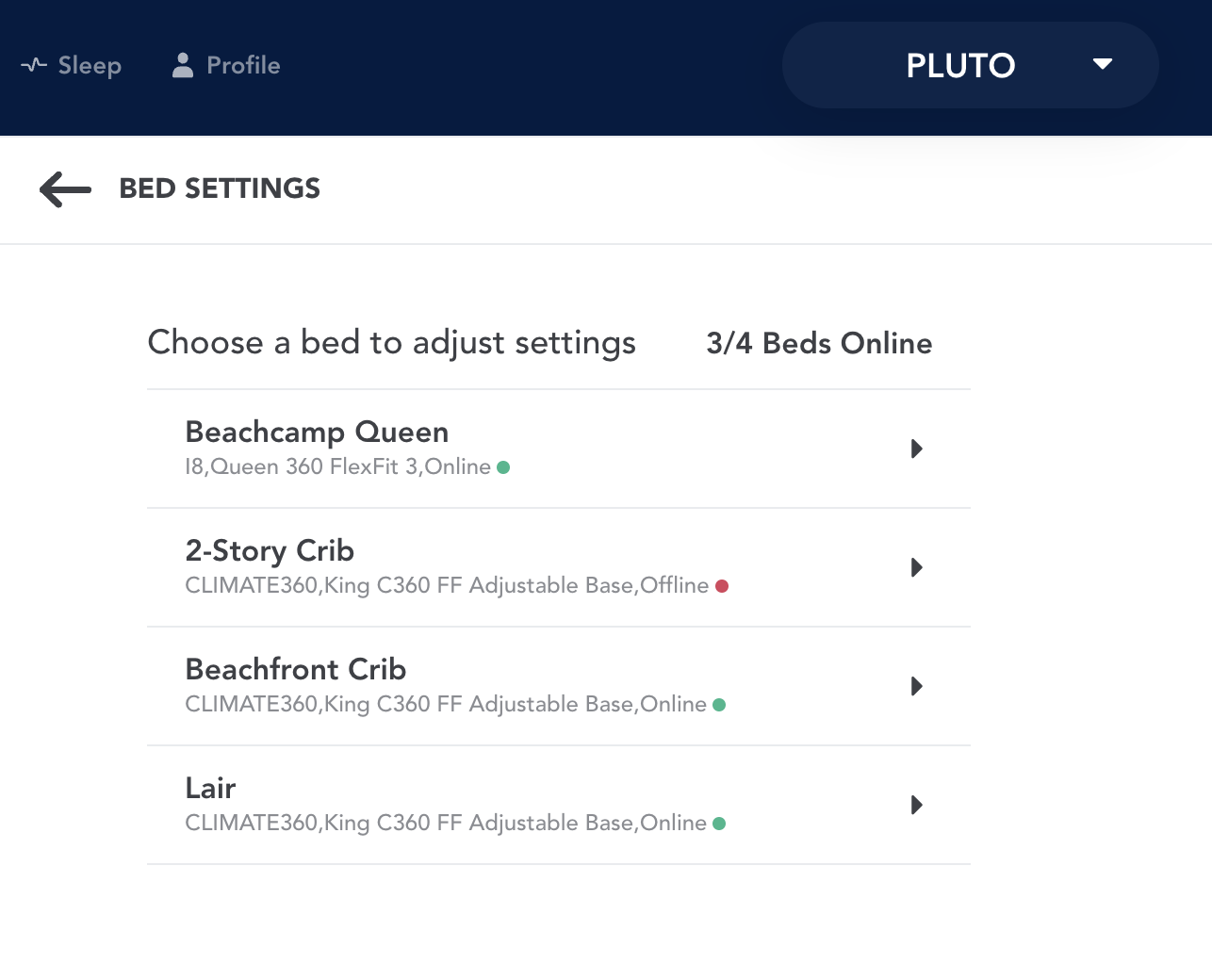
Task: Click the back arrow on Bed Settings
Action: 64,188
